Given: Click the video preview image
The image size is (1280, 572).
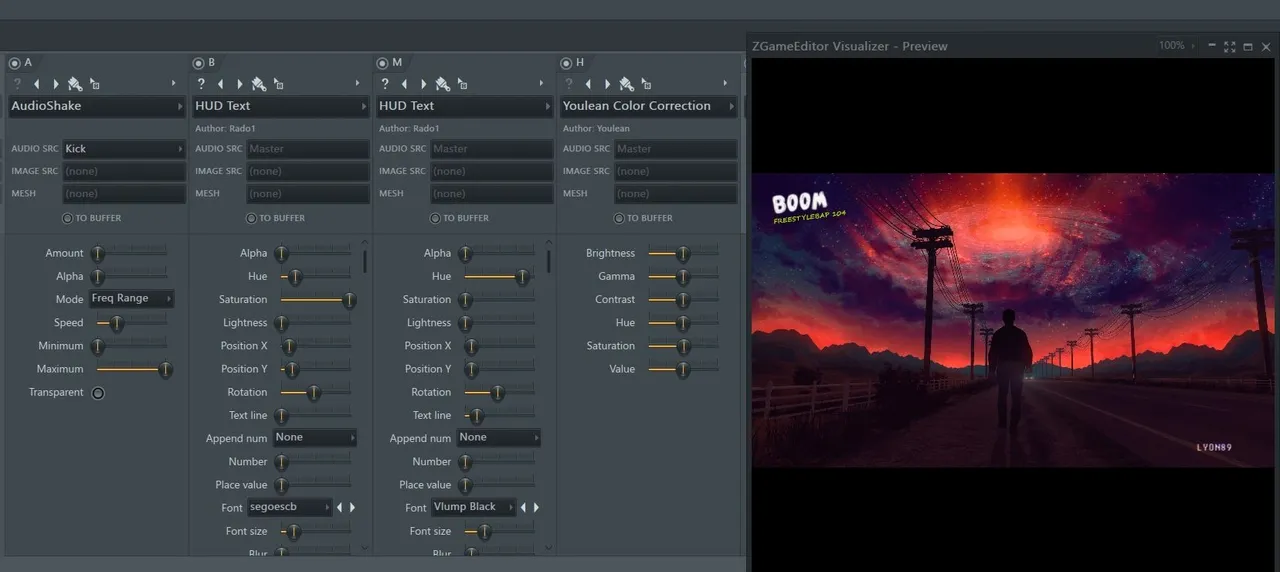Looking at the screenshot, I should click(1013, 320).
